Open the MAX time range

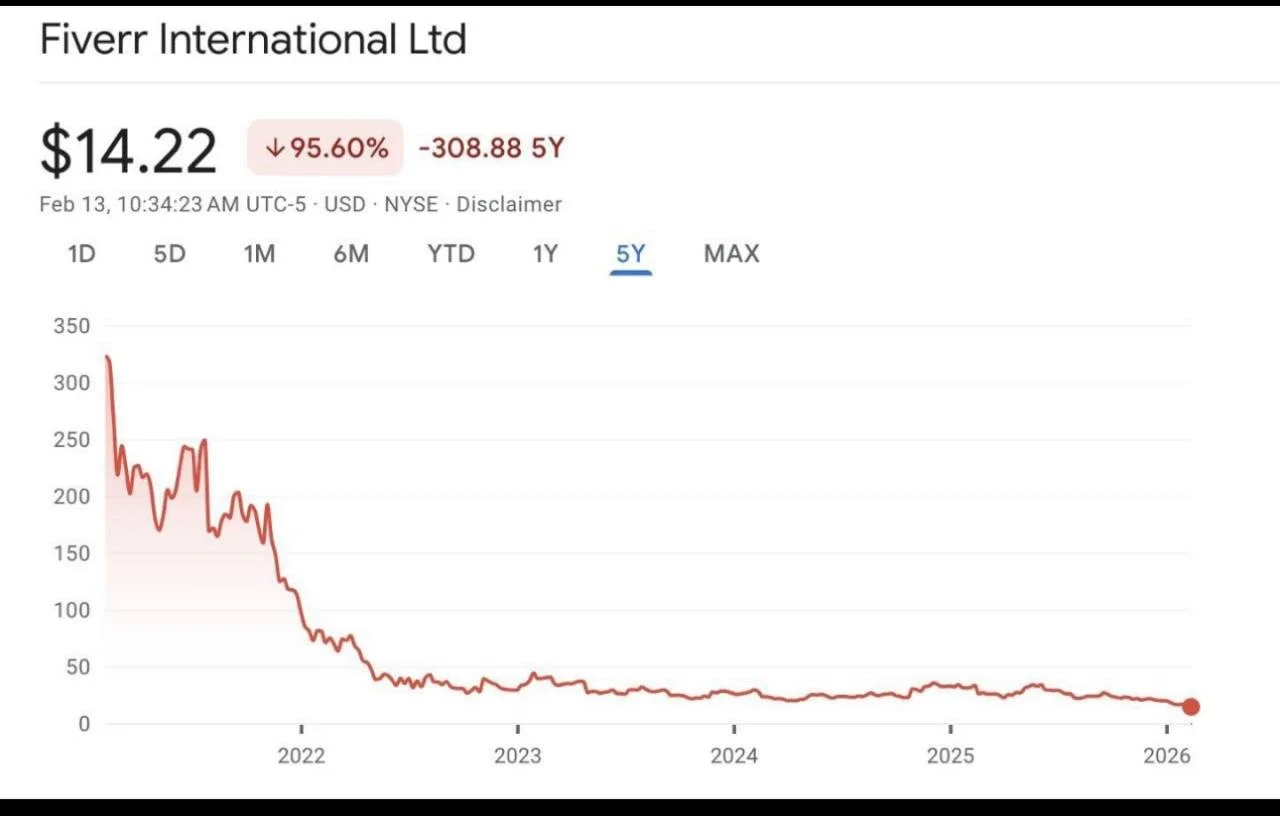click(x=731, y=254)
